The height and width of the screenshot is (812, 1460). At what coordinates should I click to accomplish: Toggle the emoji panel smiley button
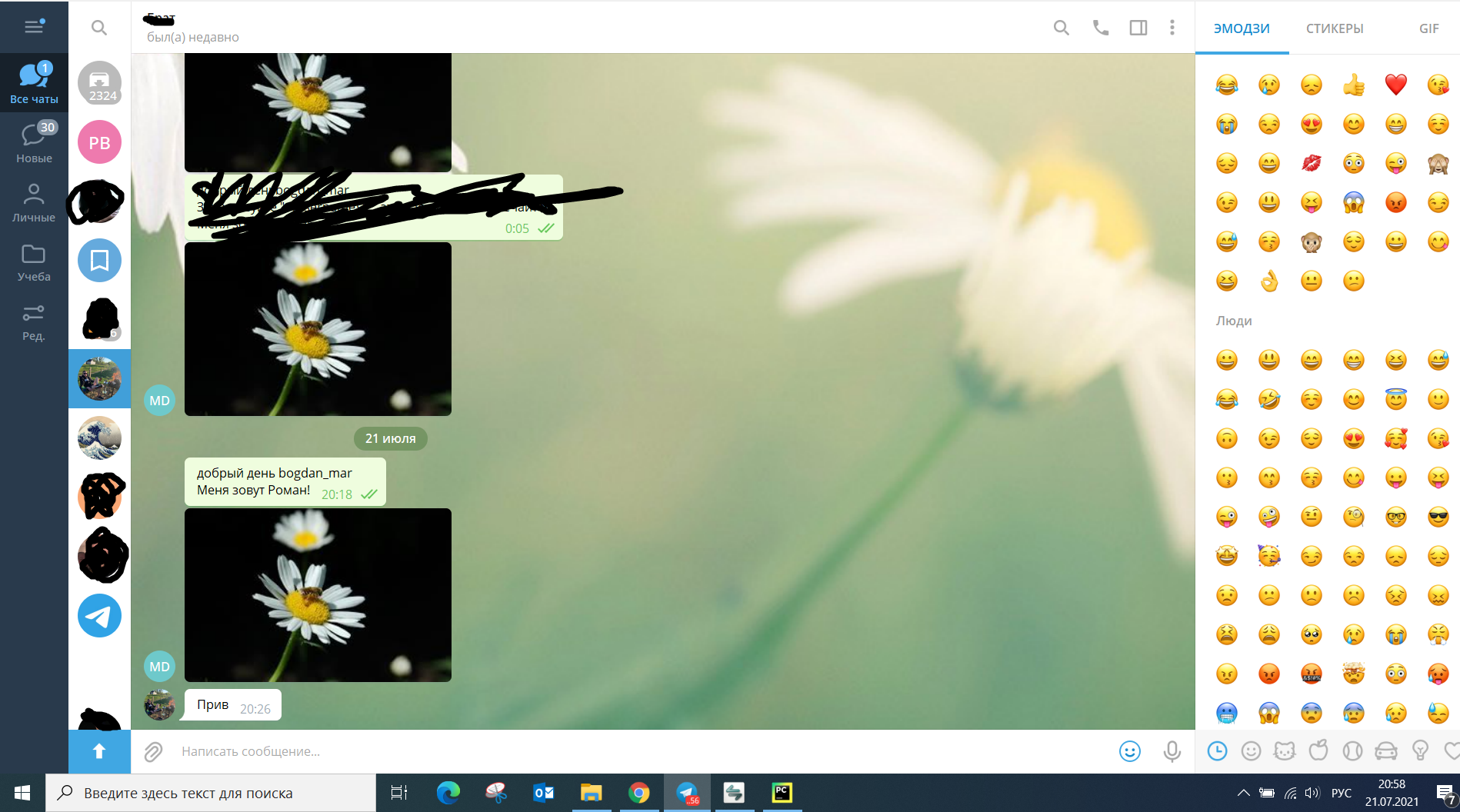pyautogui.click(x=1130, y=751)
